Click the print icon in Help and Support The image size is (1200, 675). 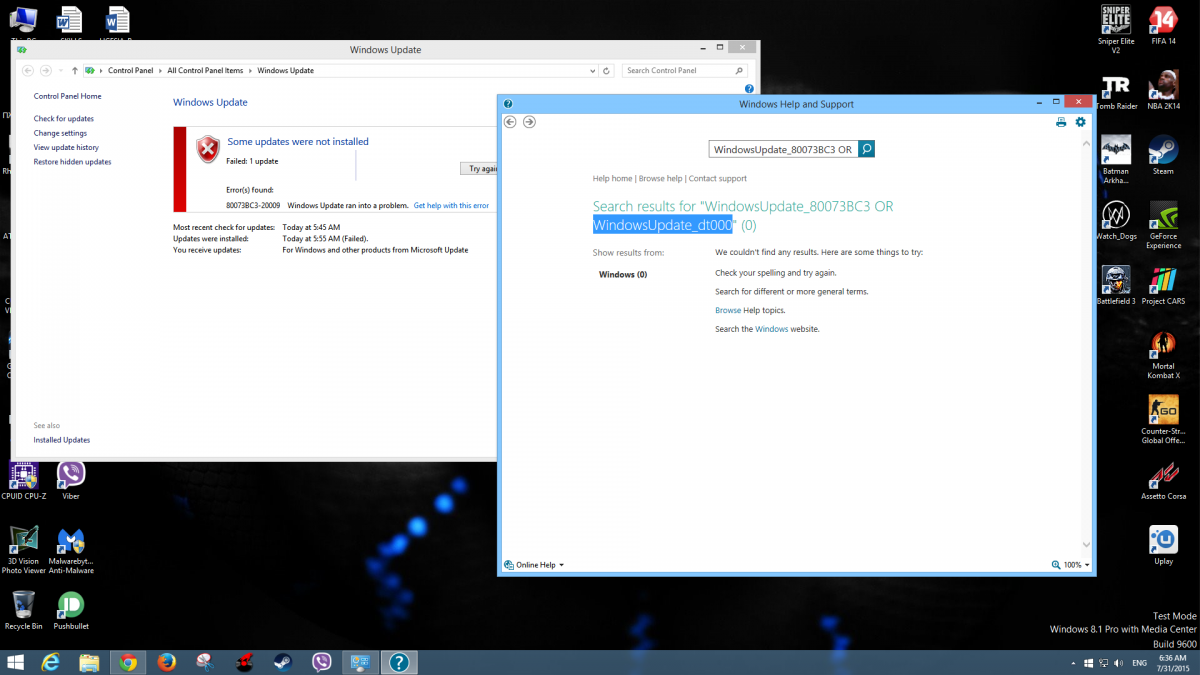tap(1061, 122)
